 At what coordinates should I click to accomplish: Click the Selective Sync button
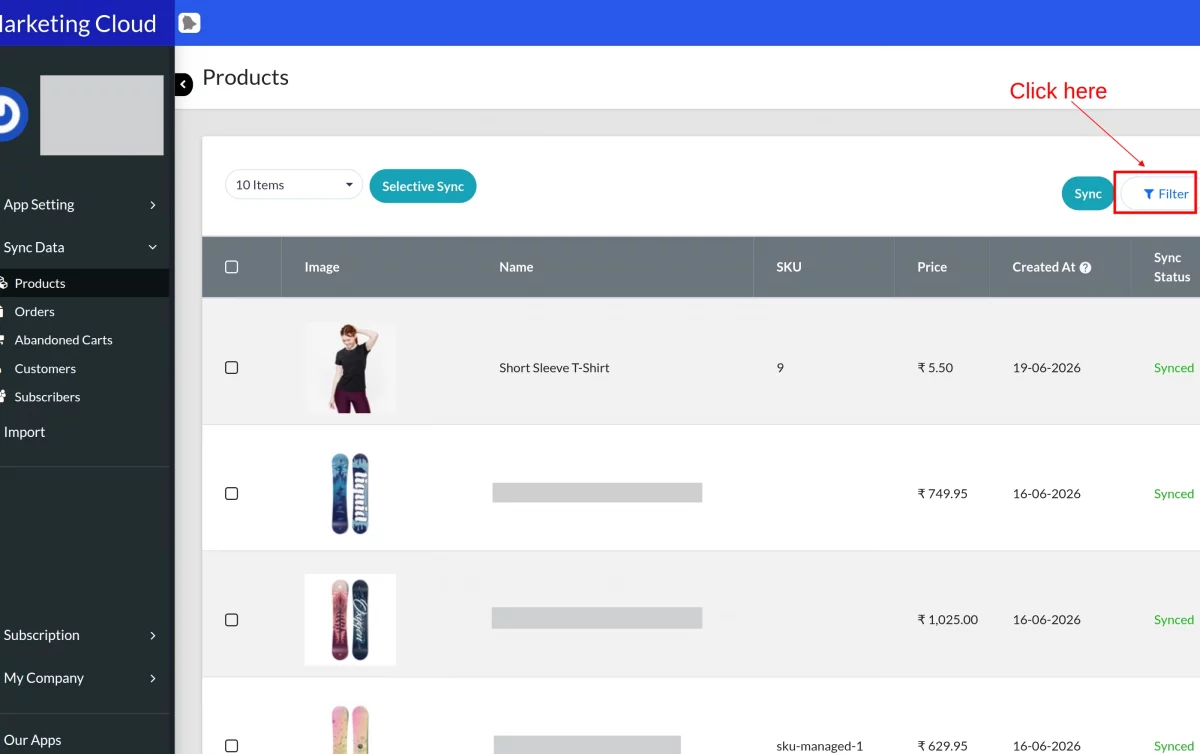(423, 186)
